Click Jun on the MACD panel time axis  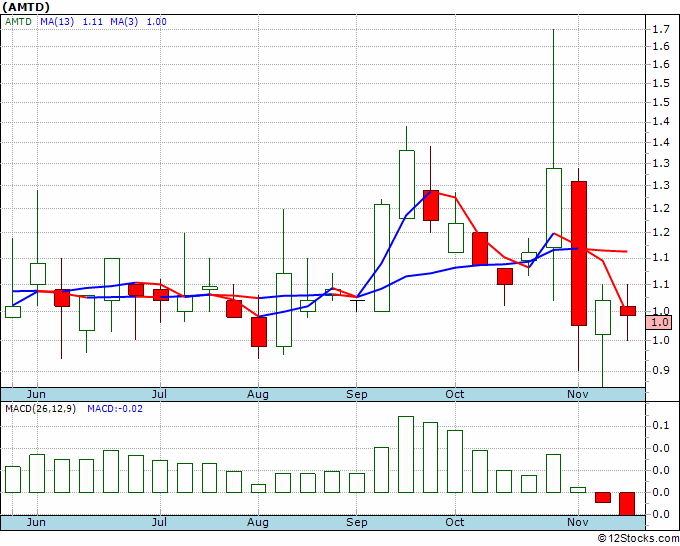[36, 522]
